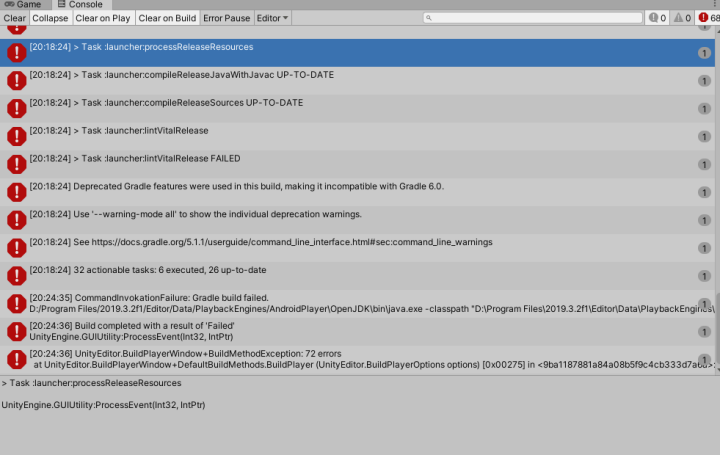Viewport: 720px width, 455px height.
Task: Toggle info message filter showing 0
Action: [657, 18]
